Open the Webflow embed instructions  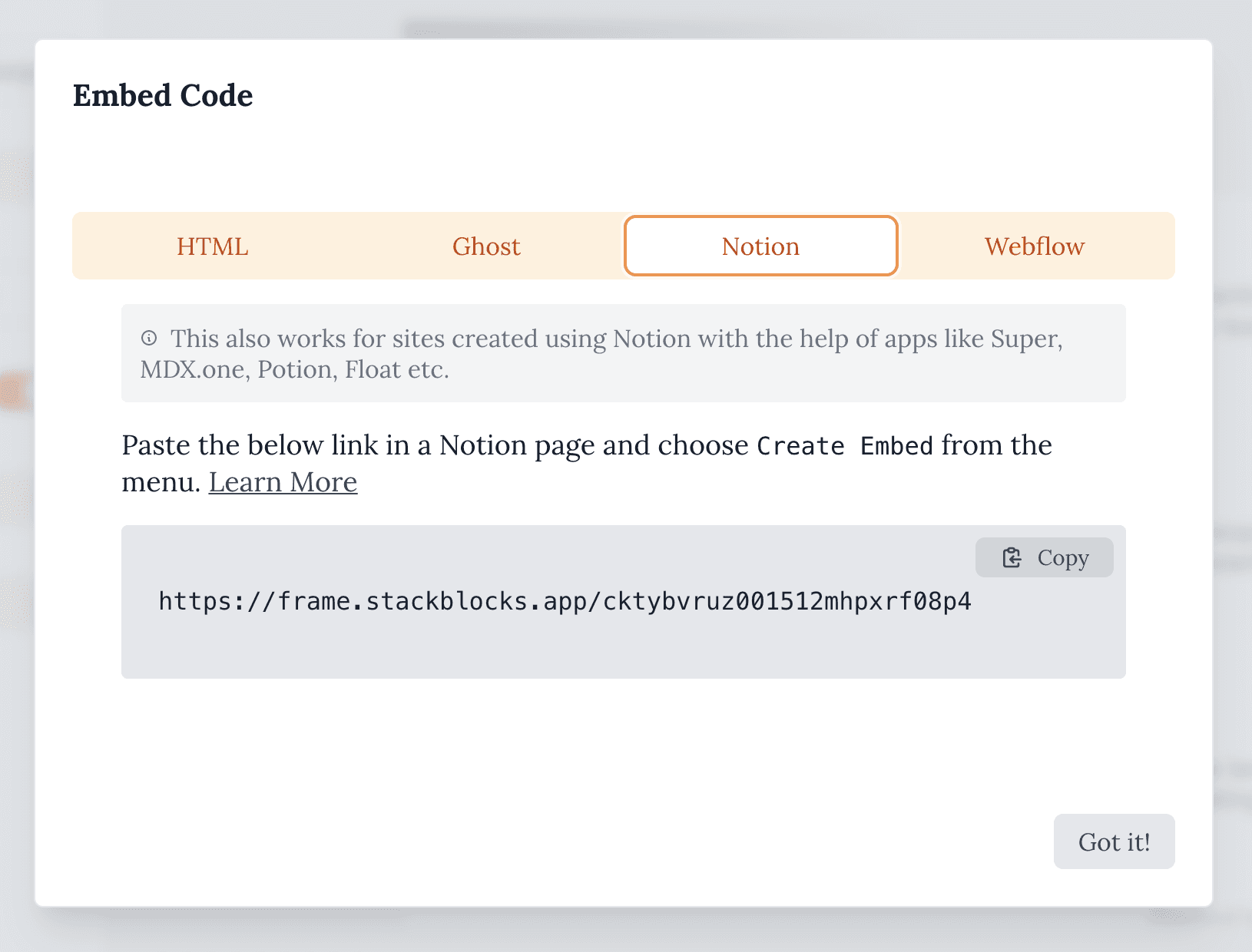[1034, 246]
